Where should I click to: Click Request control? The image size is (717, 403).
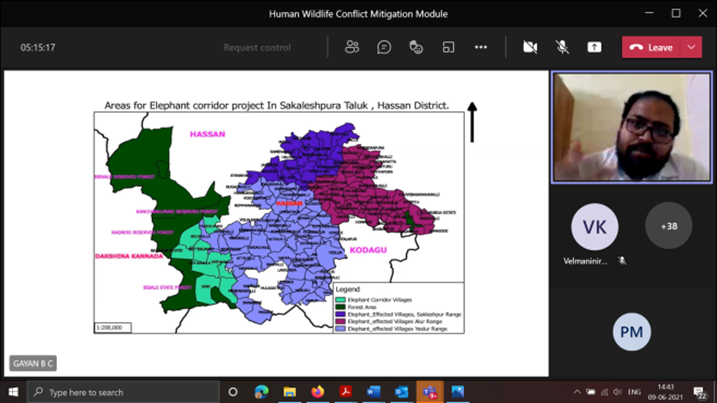point(257,47)
